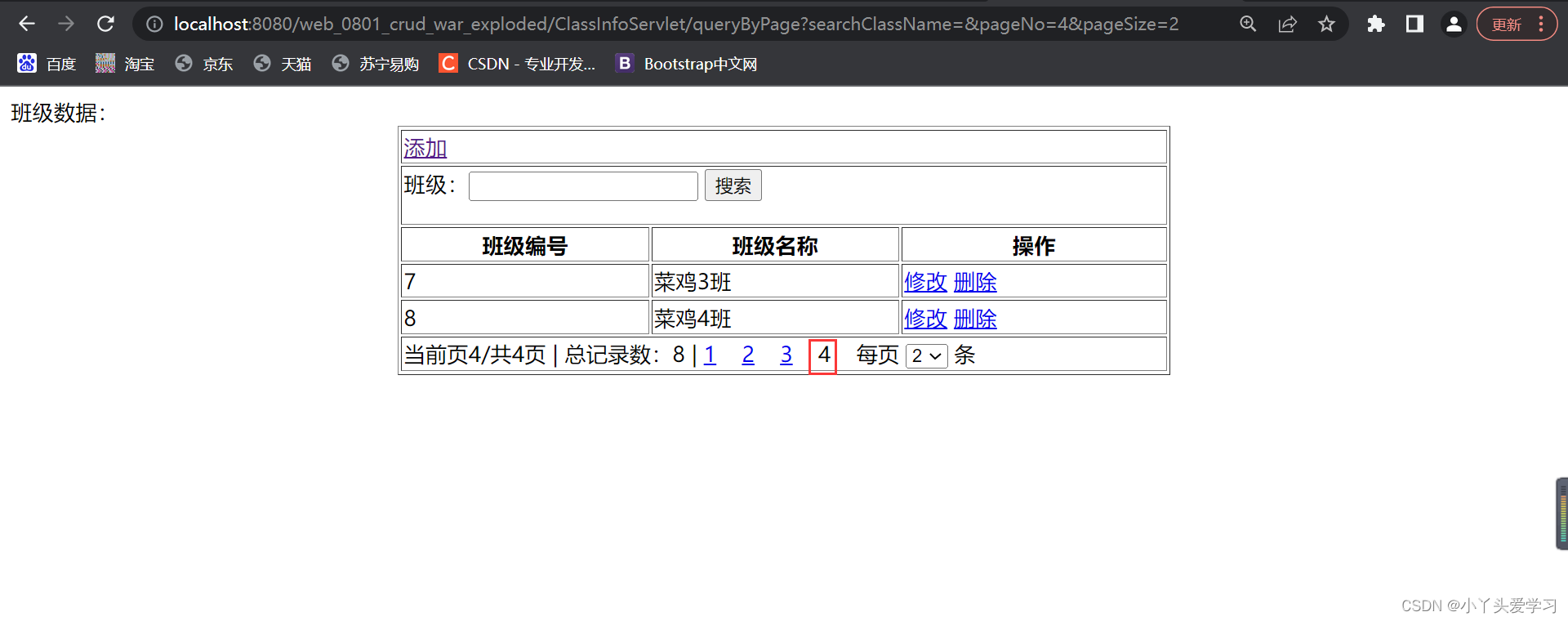Go to page 1
Viewport: 1568px width, 621px height.
(x=710, y=355)
